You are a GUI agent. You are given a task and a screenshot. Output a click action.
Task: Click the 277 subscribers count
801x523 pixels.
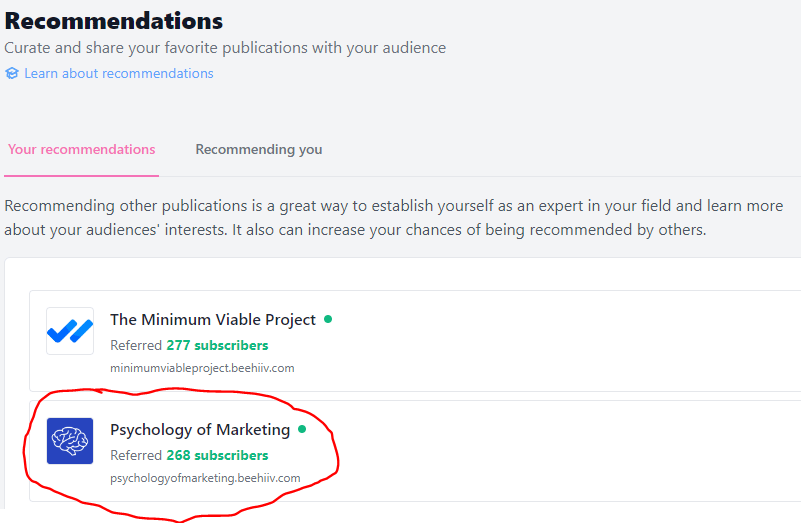pos(217,345)
